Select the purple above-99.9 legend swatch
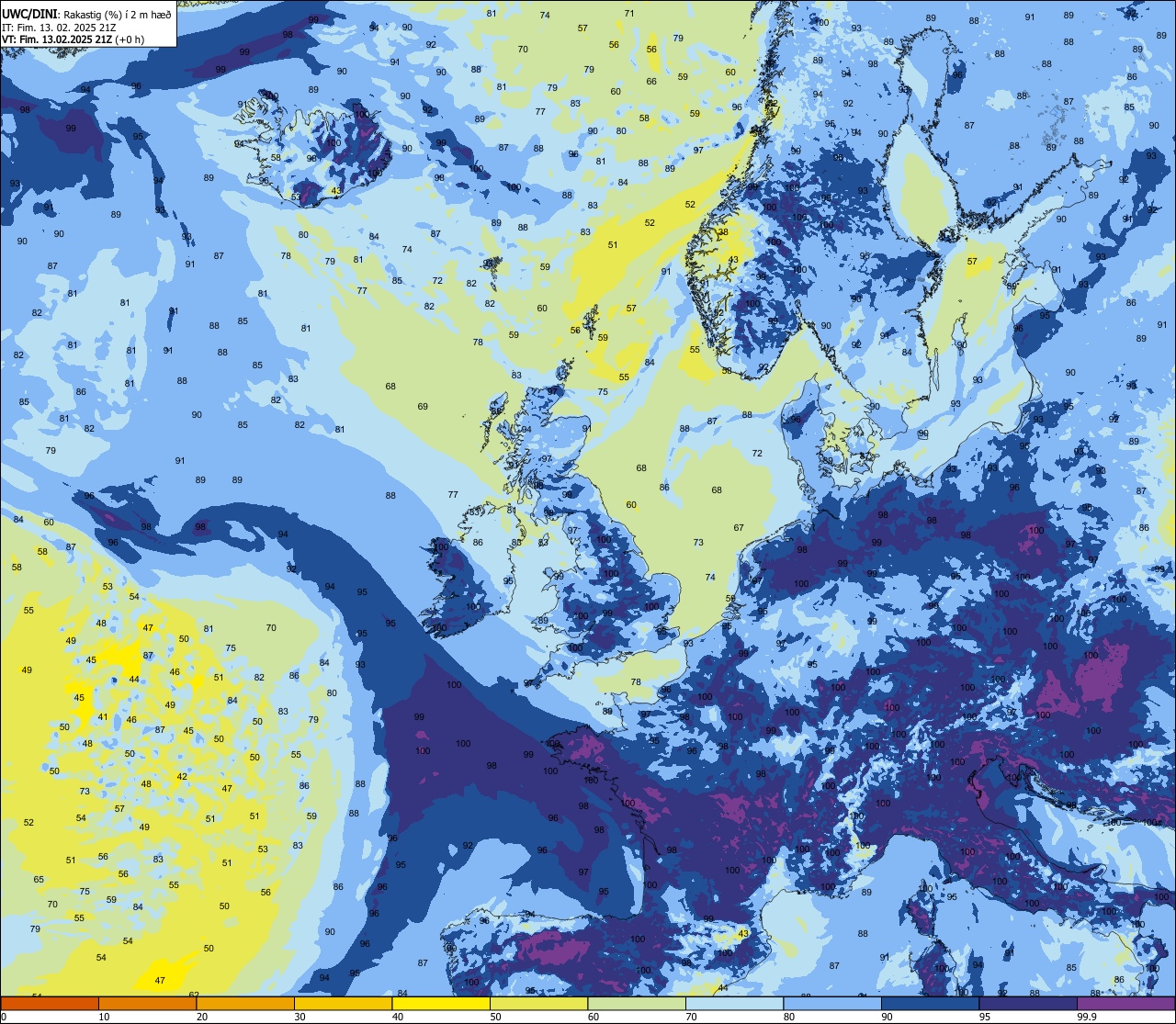The image size is (1176, 1024). click(x=1125, y=1003)
